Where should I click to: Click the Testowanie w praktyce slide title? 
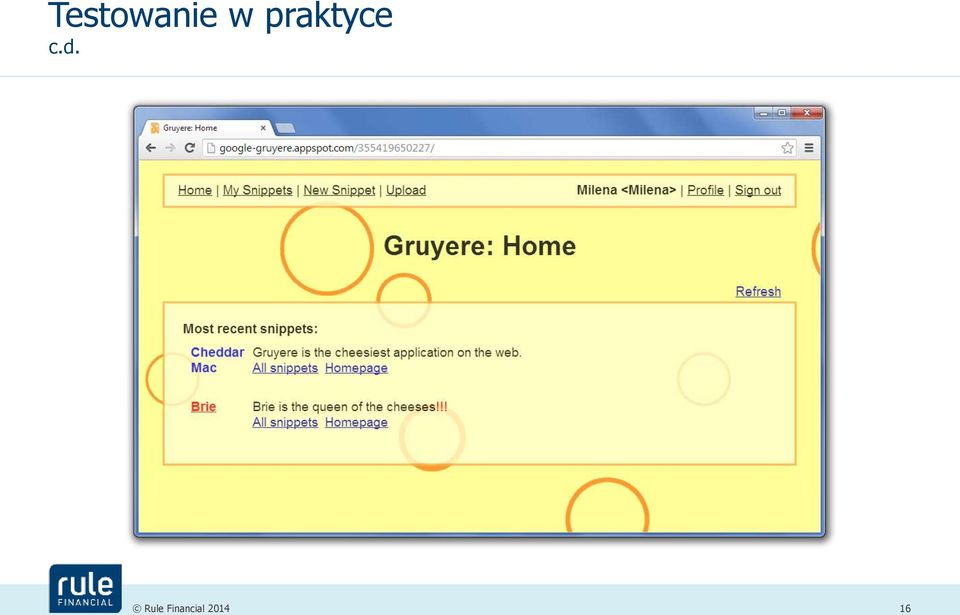click(x=220, y=15)
